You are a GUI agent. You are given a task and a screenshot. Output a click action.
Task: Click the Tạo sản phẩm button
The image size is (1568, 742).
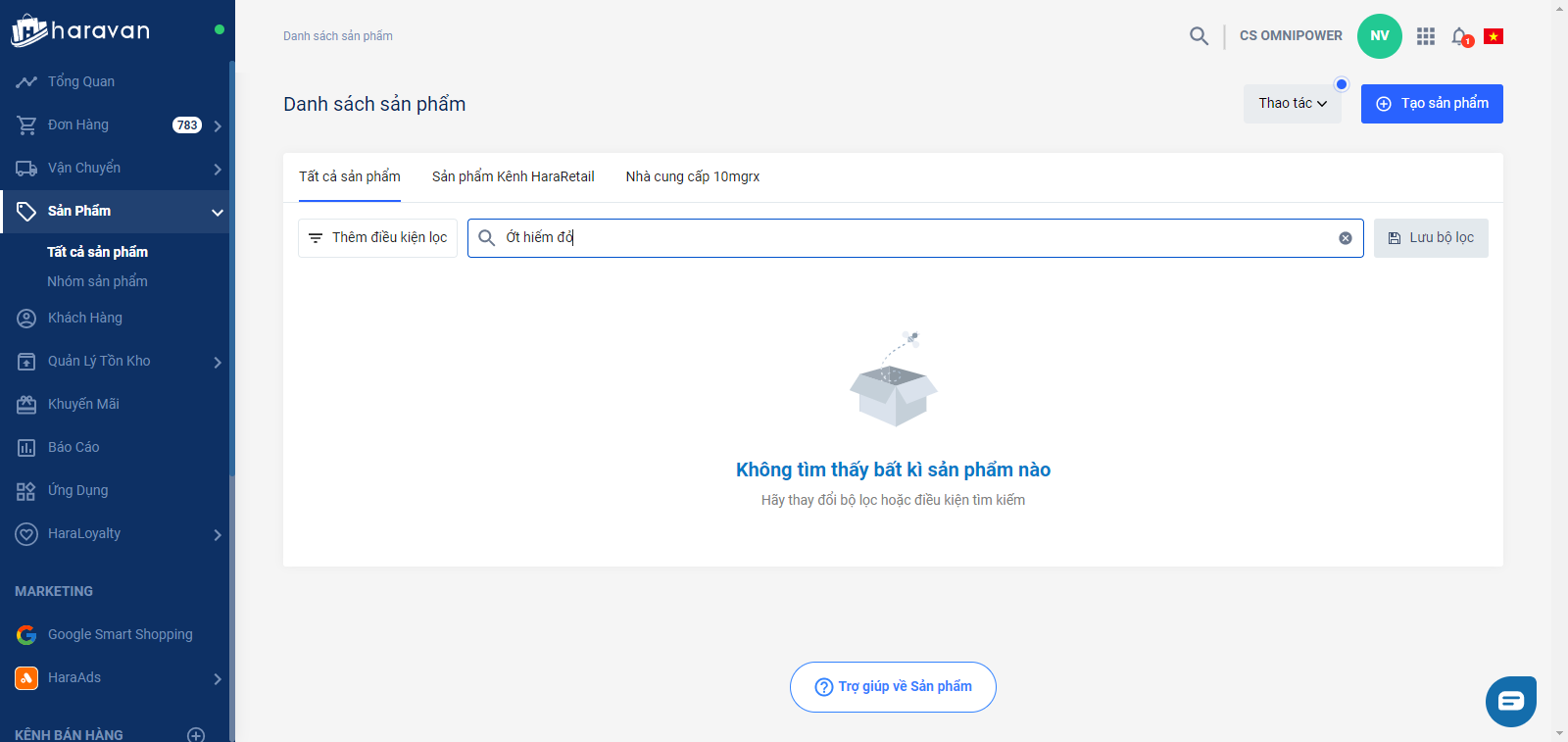coord(1431,104)
